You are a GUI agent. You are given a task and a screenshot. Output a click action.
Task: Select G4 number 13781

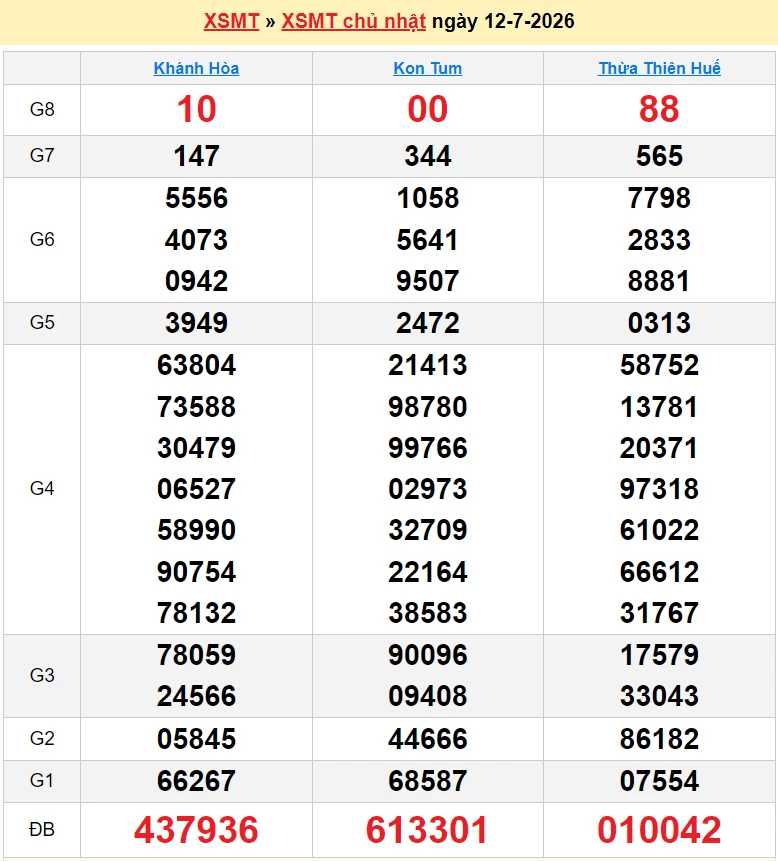click(659, 407)
